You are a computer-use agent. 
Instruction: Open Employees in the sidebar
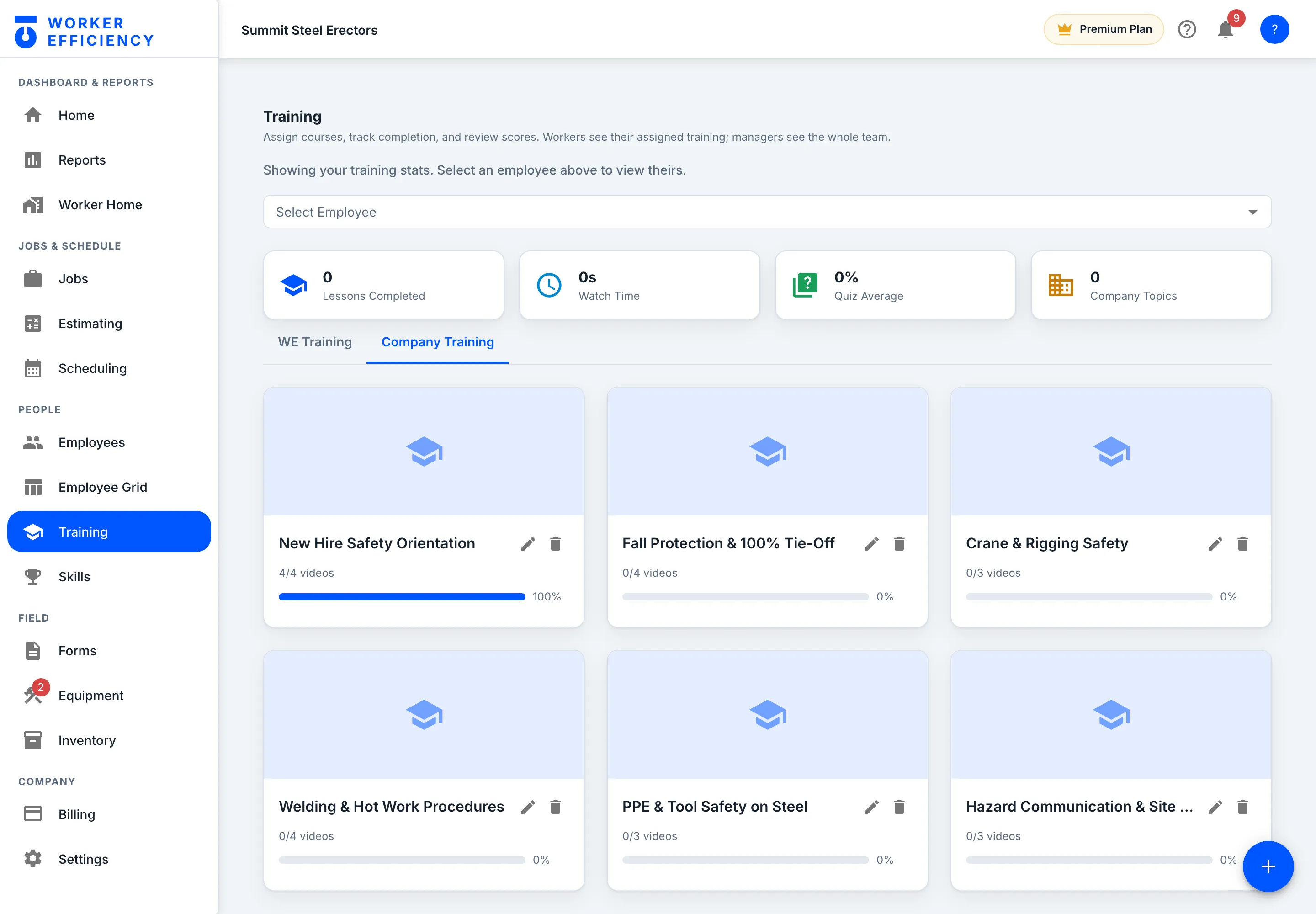[x=109, y=442]
